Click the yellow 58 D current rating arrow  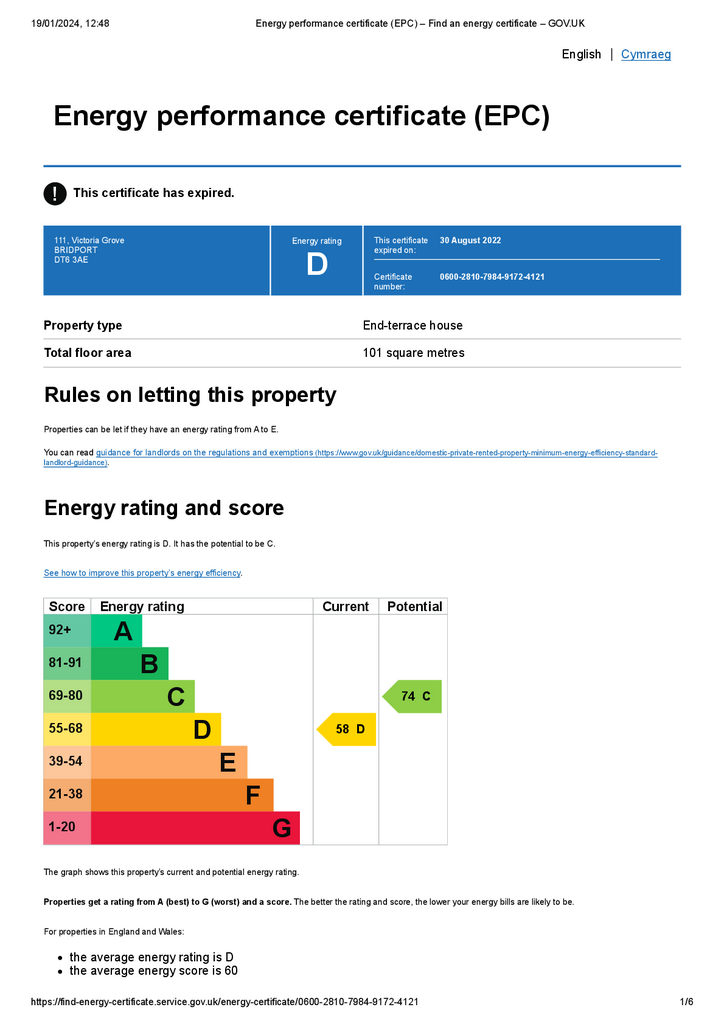pos(347,729)
